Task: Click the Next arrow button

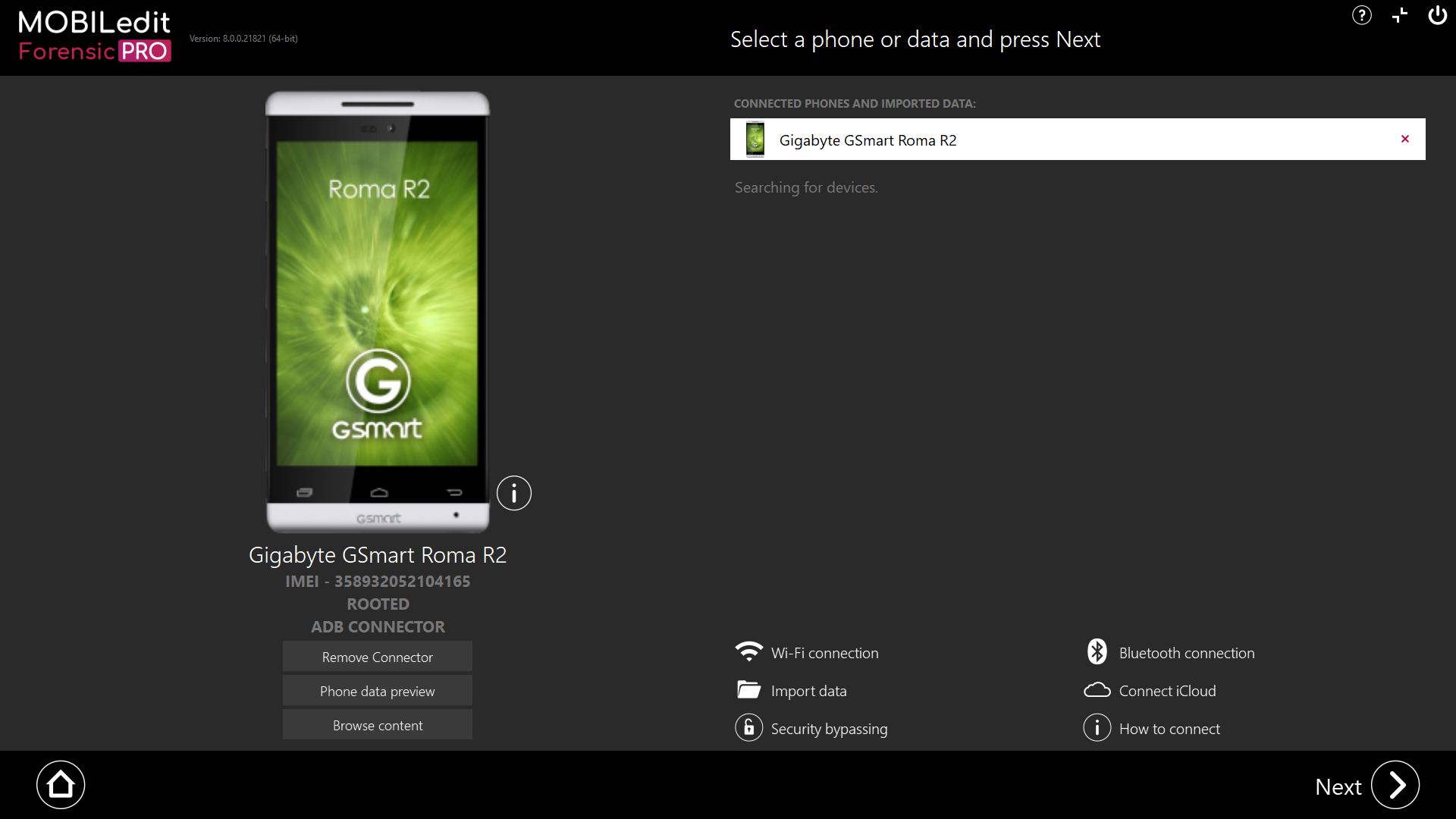Action: 1397,786
